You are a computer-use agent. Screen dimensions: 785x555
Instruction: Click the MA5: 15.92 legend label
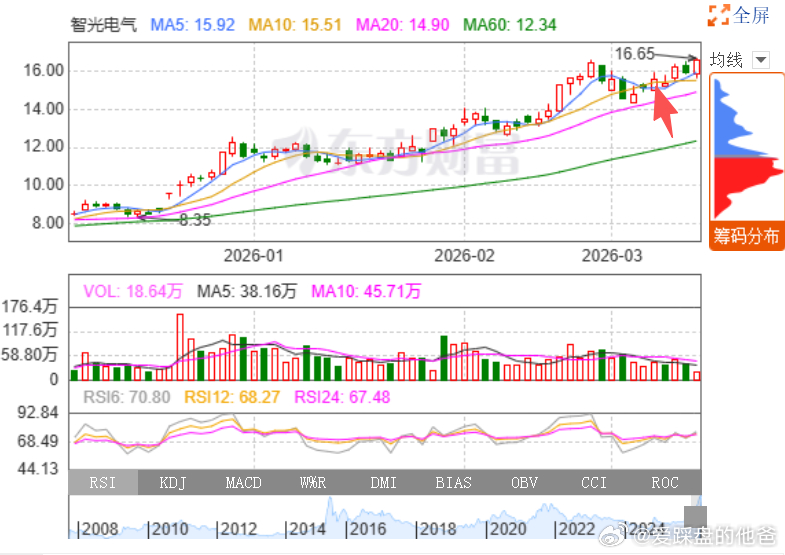tap(193, 25)
